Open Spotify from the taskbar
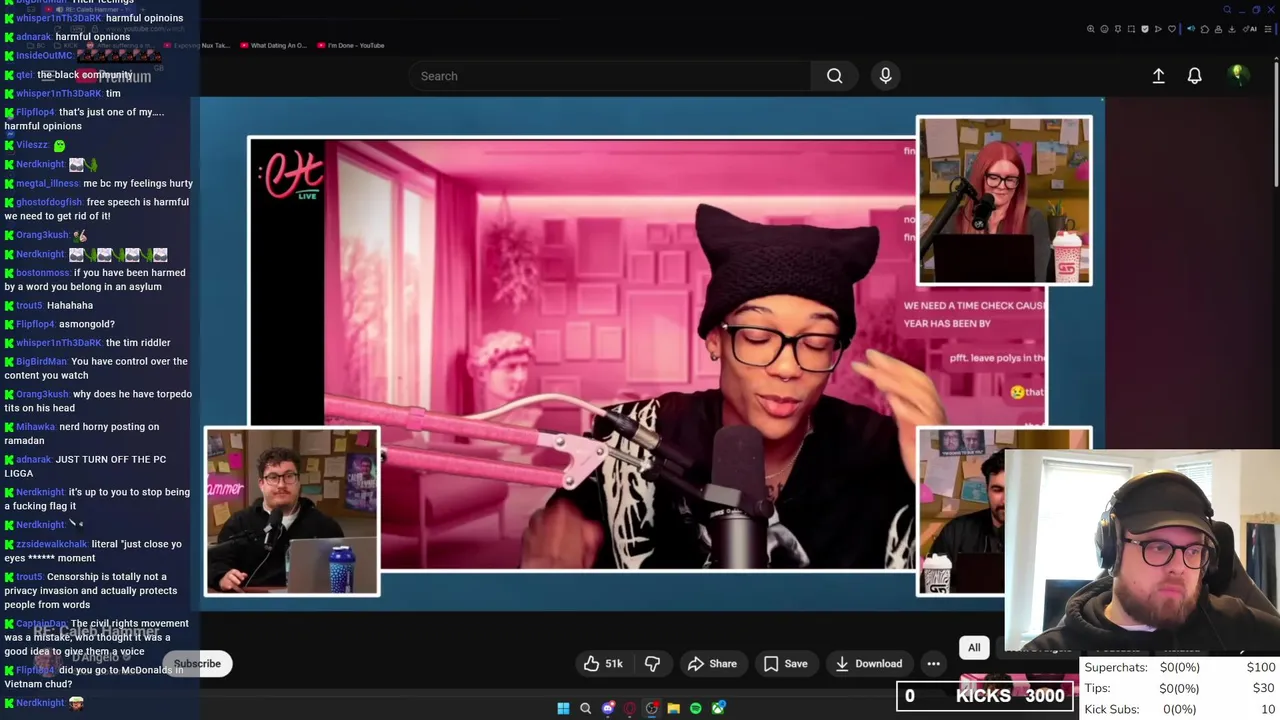This screenshot has width=1280, height=720. (x=696, y=708)
